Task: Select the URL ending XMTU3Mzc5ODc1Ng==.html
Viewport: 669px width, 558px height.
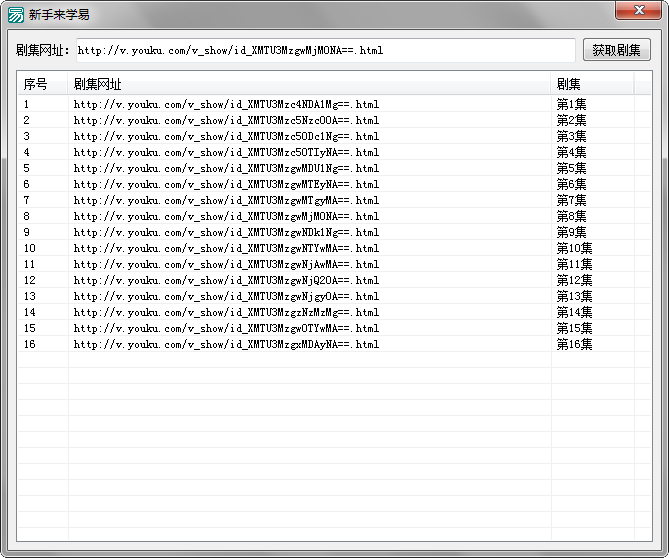Action: [226, 137]
